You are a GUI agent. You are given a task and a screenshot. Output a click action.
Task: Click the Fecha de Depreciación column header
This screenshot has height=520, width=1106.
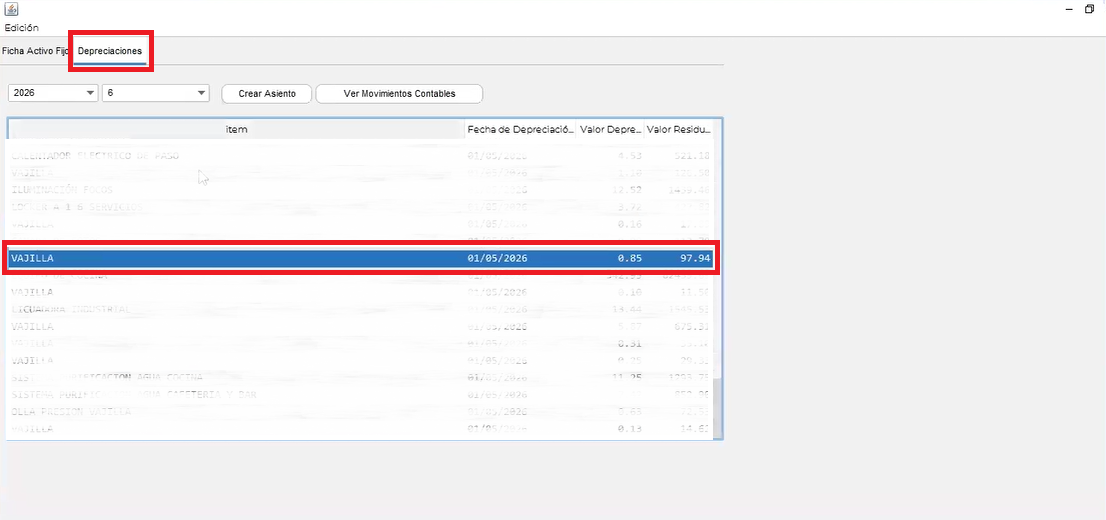pyautogui.click(x=521, y=130)
